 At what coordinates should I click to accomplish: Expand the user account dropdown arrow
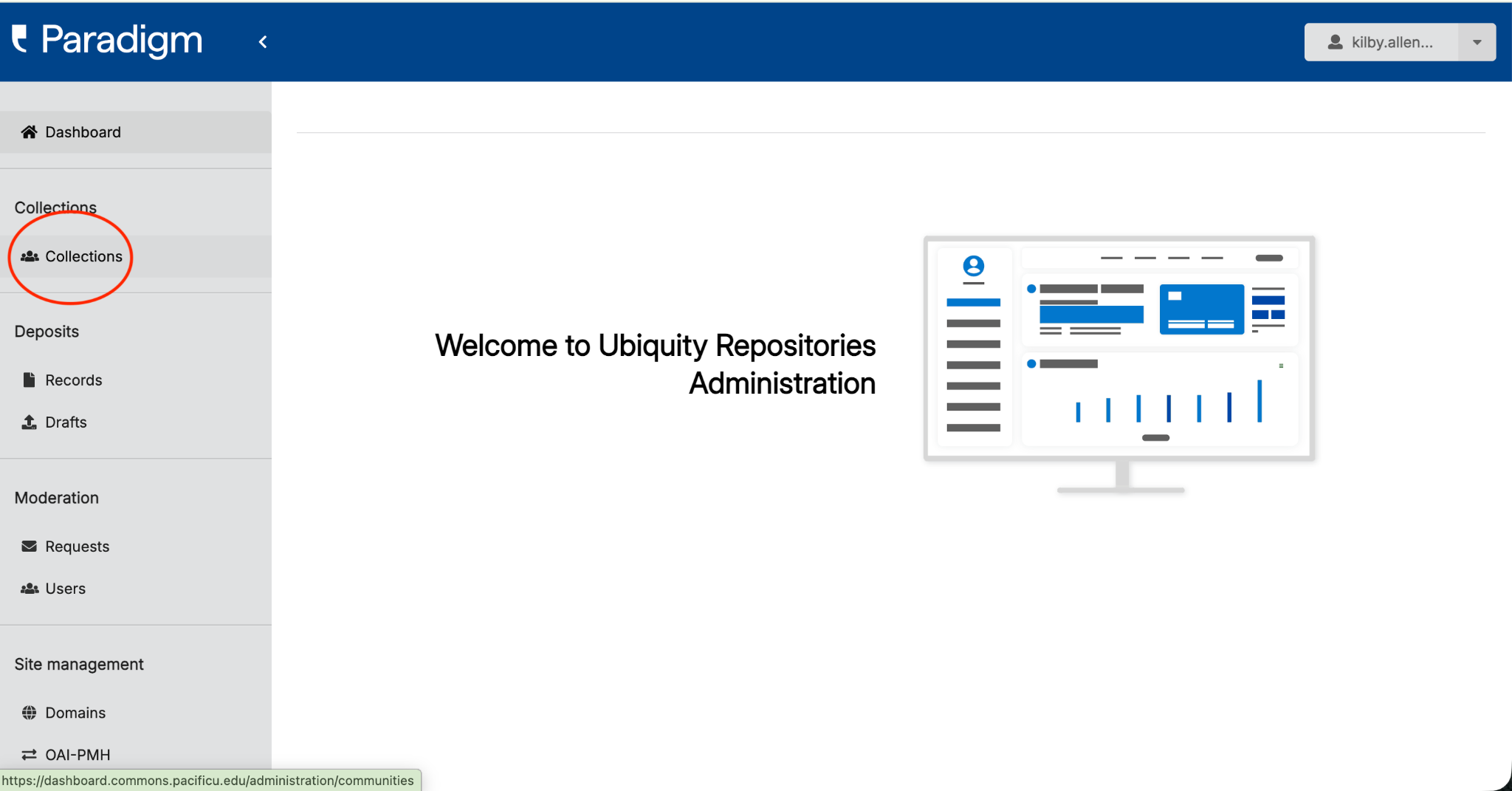1477,42
